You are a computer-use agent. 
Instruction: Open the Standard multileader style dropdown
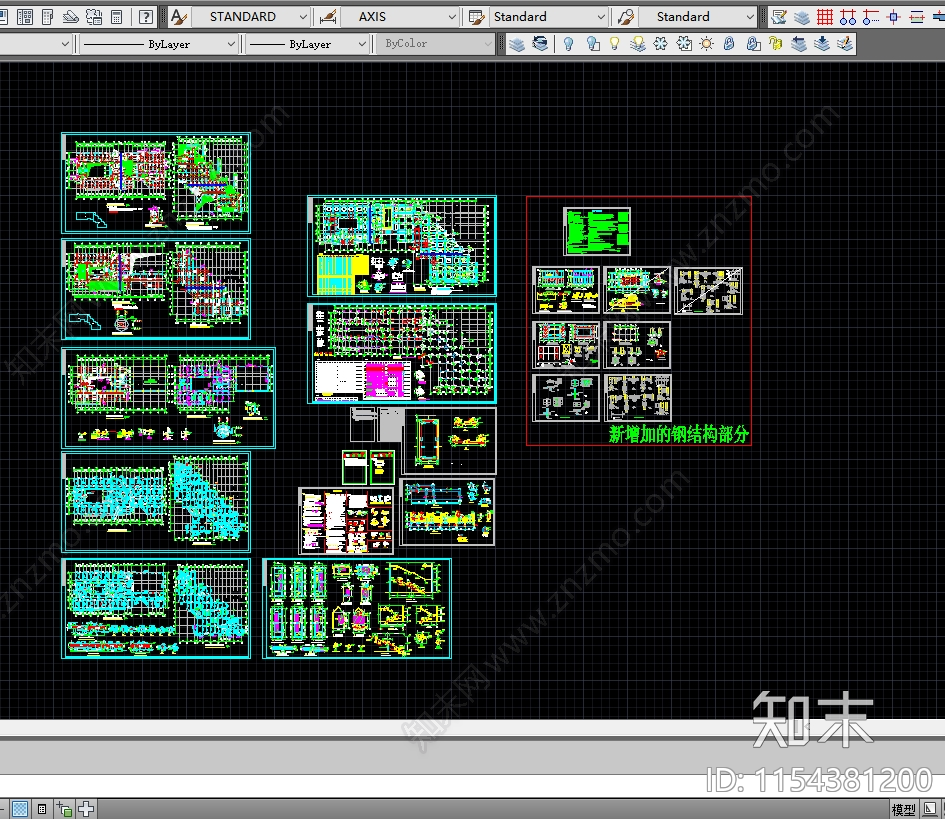[x=750, y=17]
